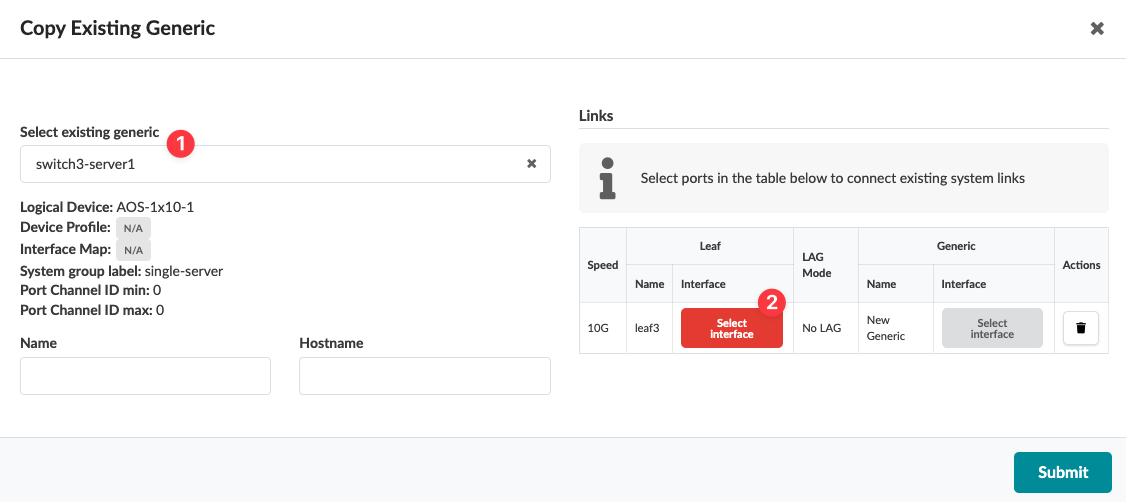1126x502 pixels.
Task: Click the info icon in Links notice
Action: (x=607, y=178)
